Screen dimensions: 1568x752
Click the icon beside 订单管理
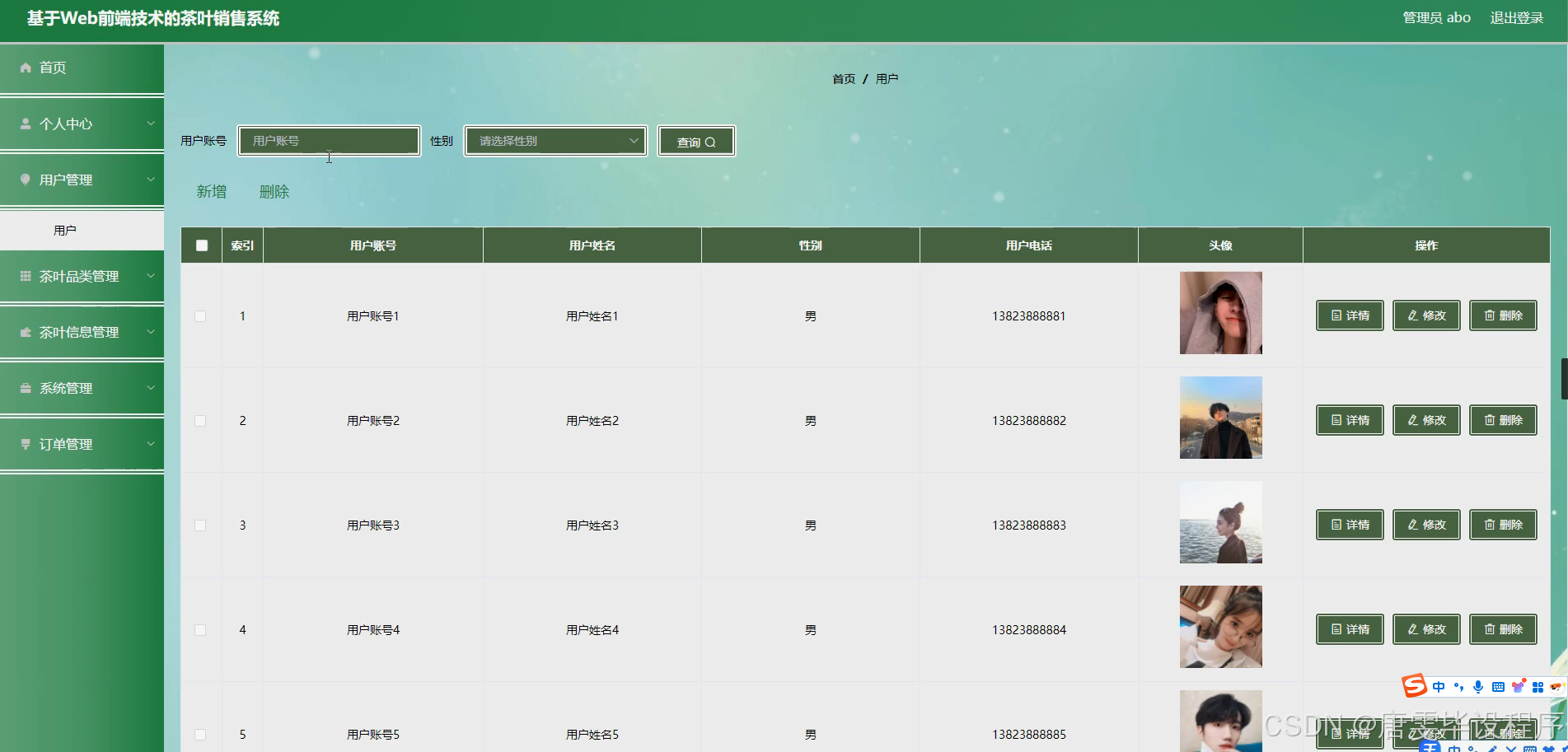[26, 444]
